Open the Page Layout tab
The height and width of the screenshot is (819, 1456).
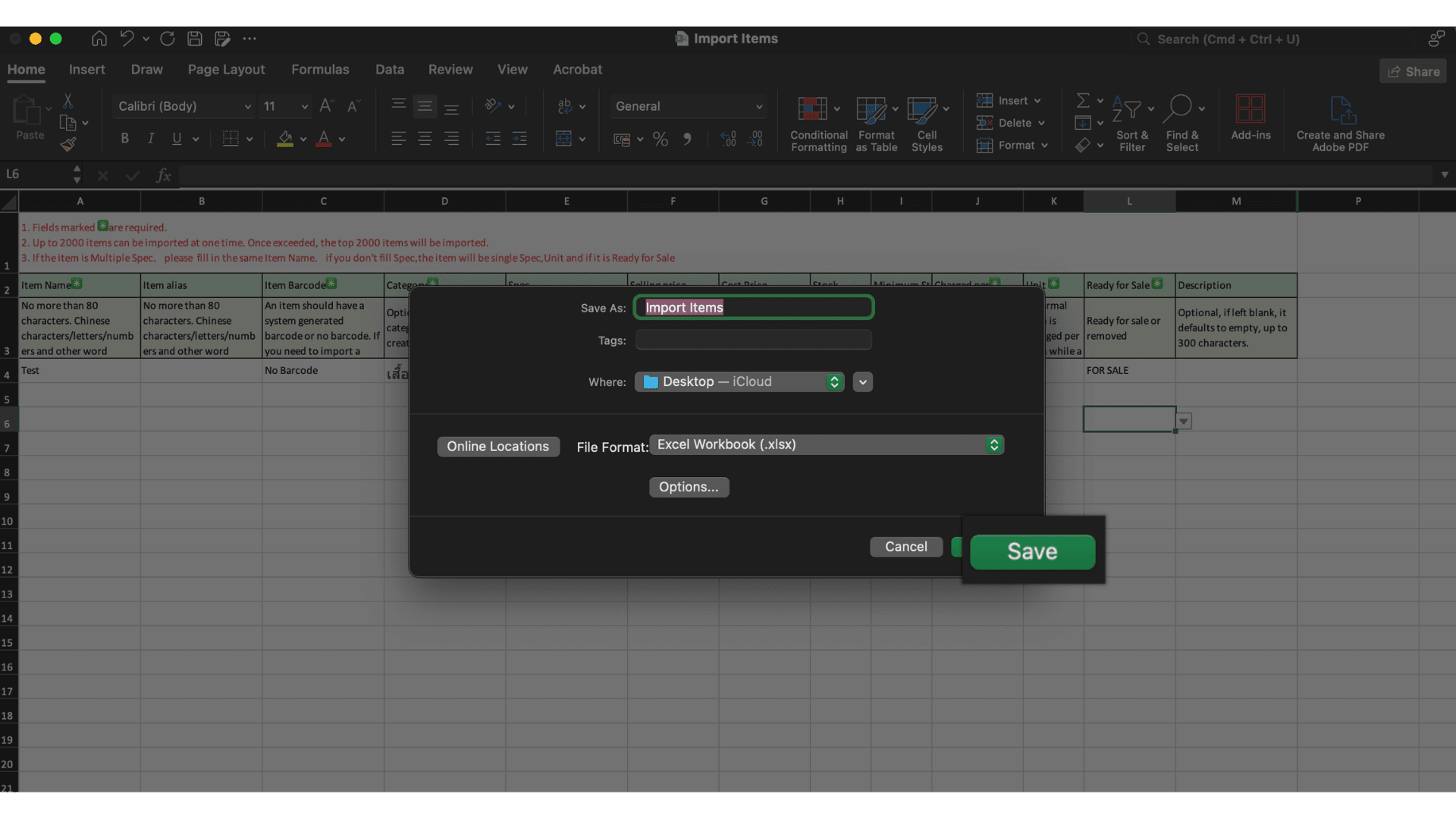(226, 70)
